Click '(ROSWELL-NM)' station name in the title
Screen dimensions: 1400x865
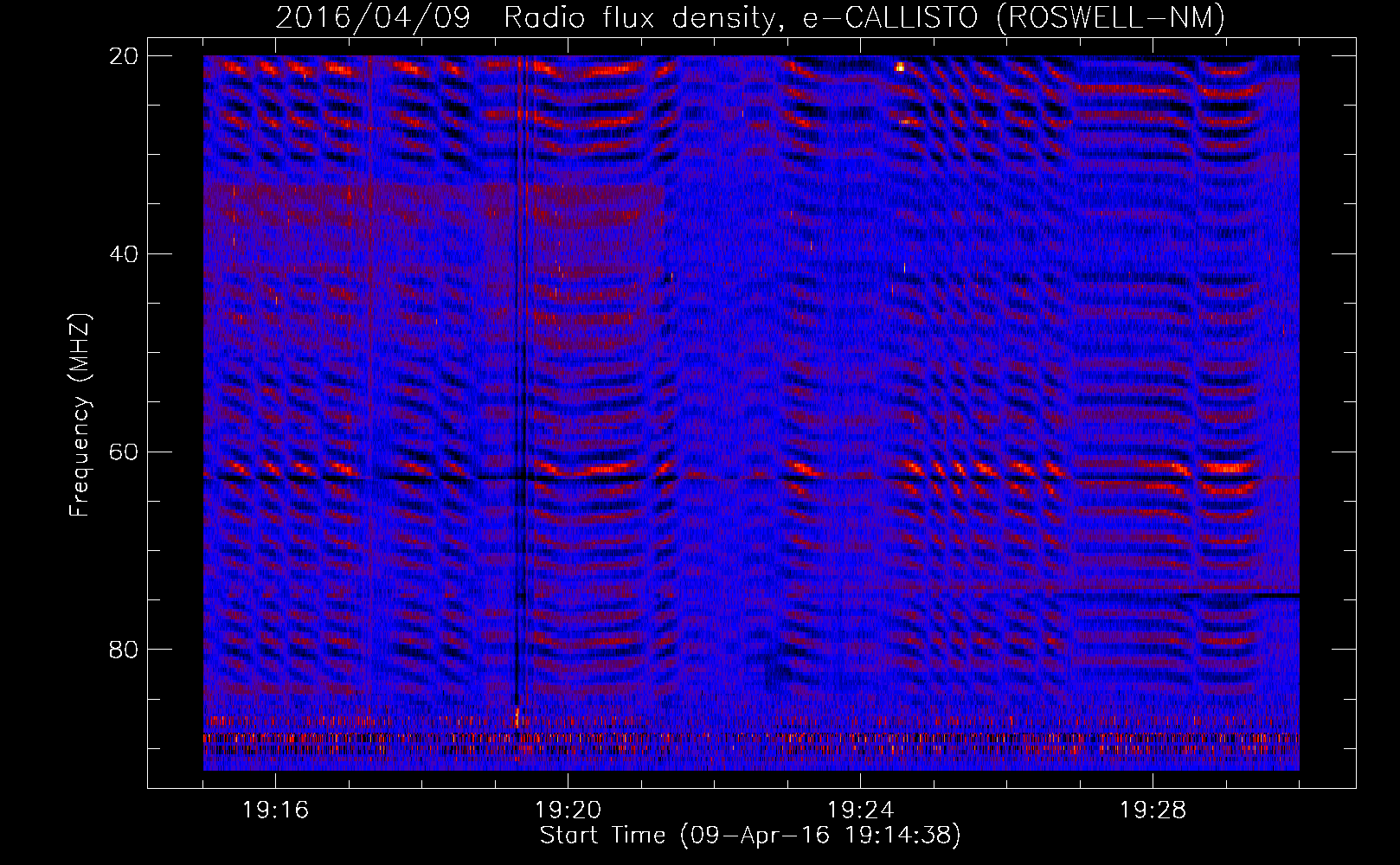point(1112,17)
